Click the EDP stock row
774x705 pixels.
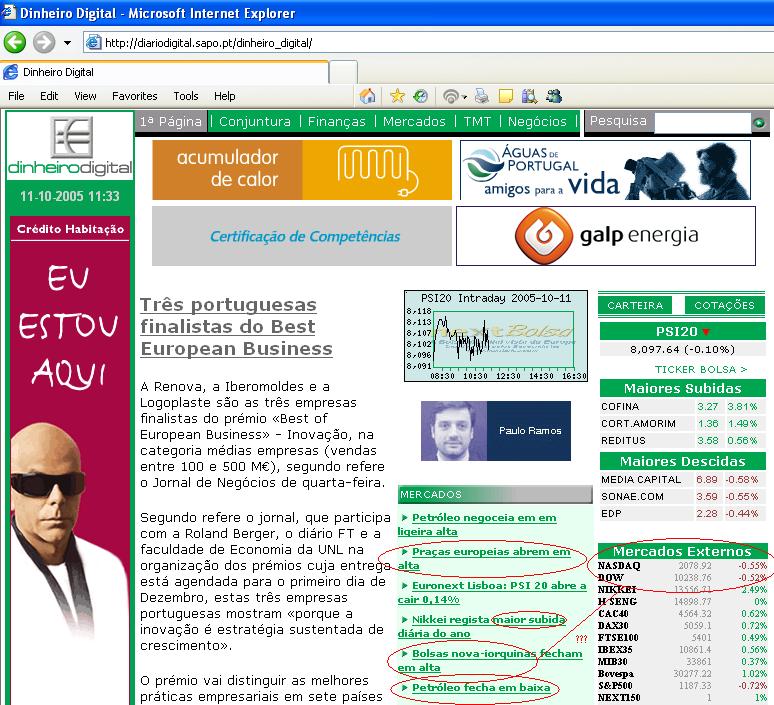coord(682,513)
